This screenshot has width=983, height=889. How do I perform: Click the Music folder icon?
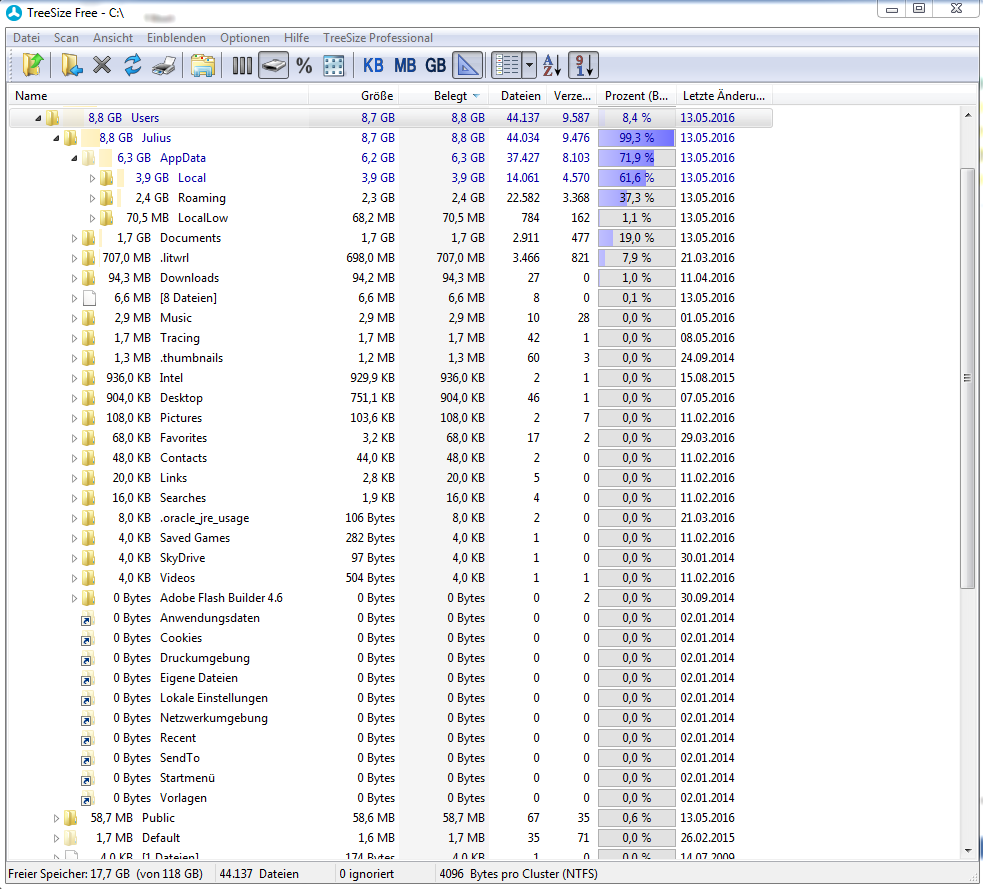88,318
